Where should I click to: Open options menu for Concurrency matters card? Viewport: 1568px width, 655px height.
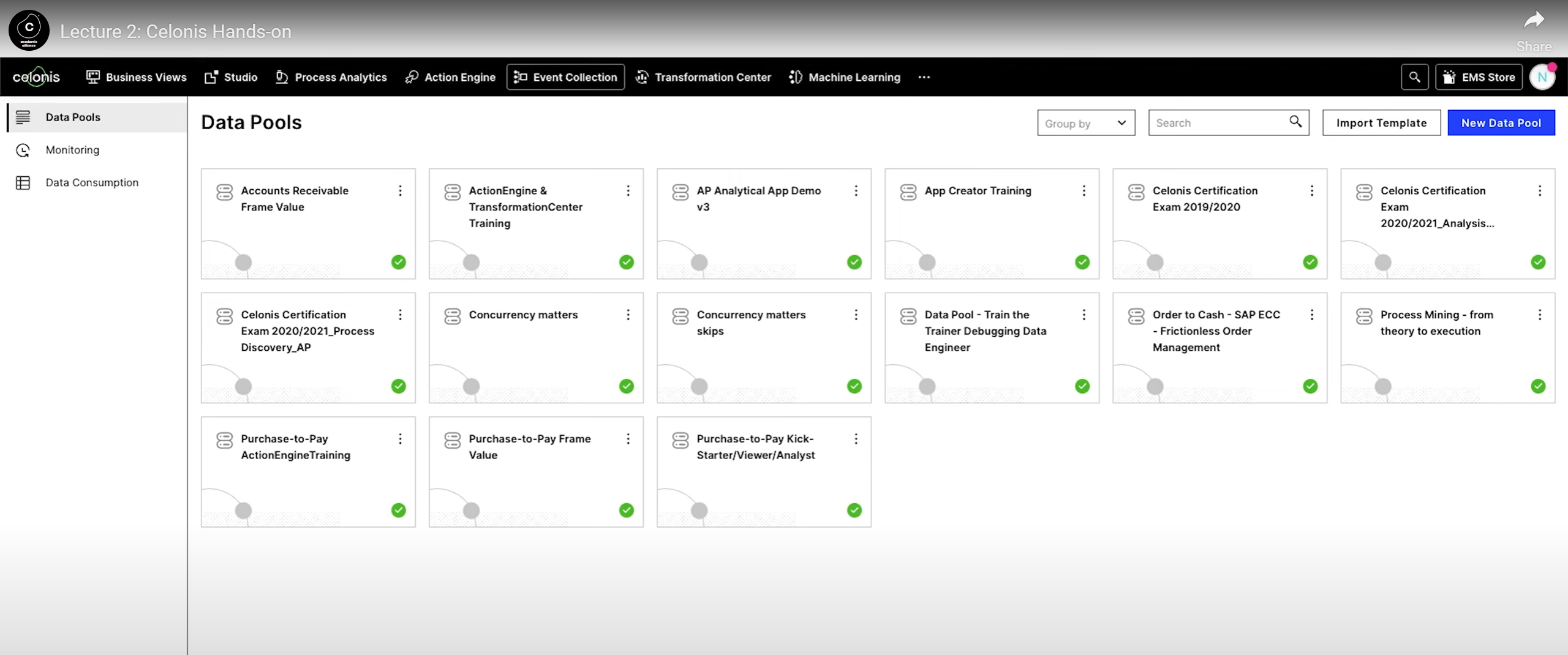[x=628, y=315]
